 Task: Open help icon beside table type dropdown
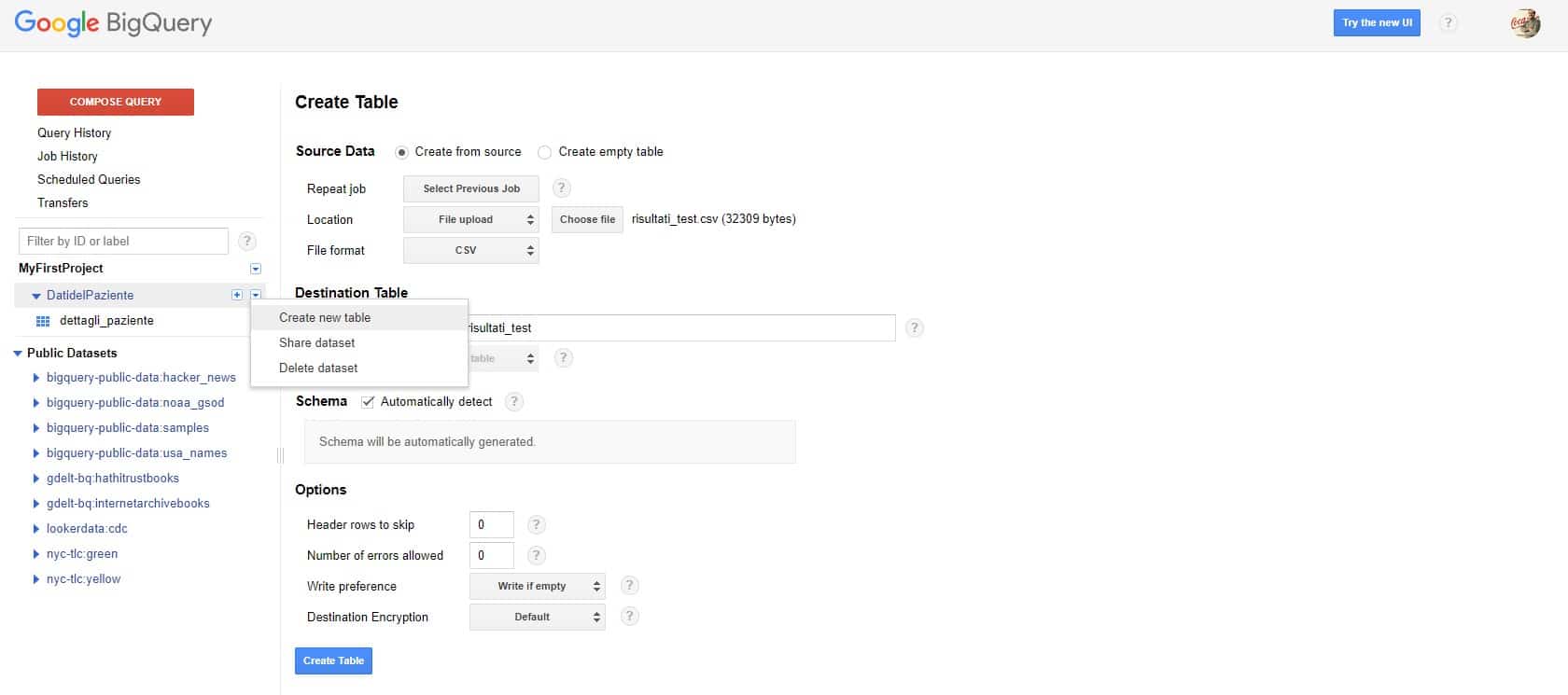click(563, 357)
